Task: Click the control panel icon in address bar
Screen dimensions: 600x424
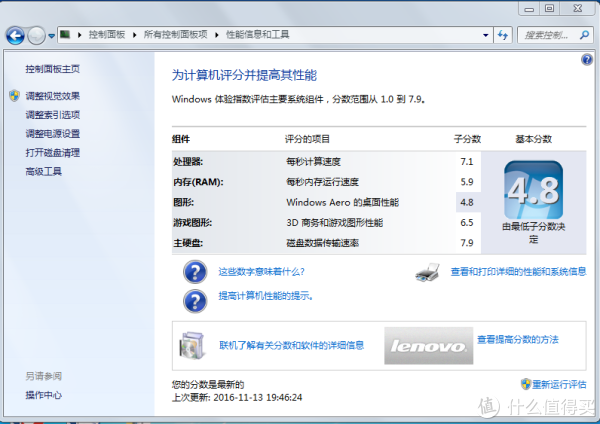Action: point(65,35)
